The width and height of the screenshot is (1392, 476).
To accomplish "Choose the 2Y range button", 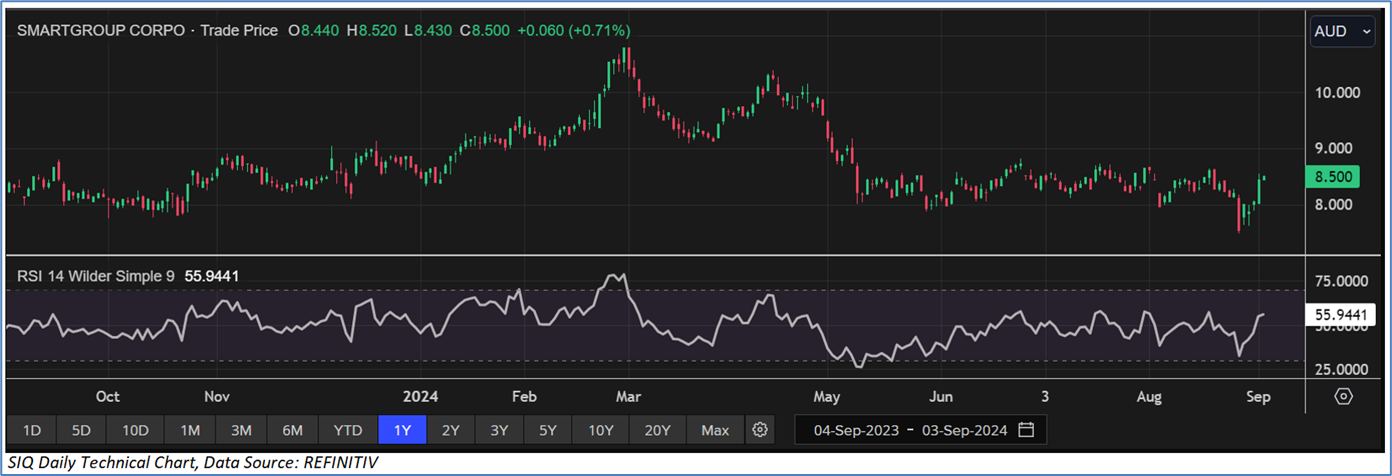I will click(451, 430).
